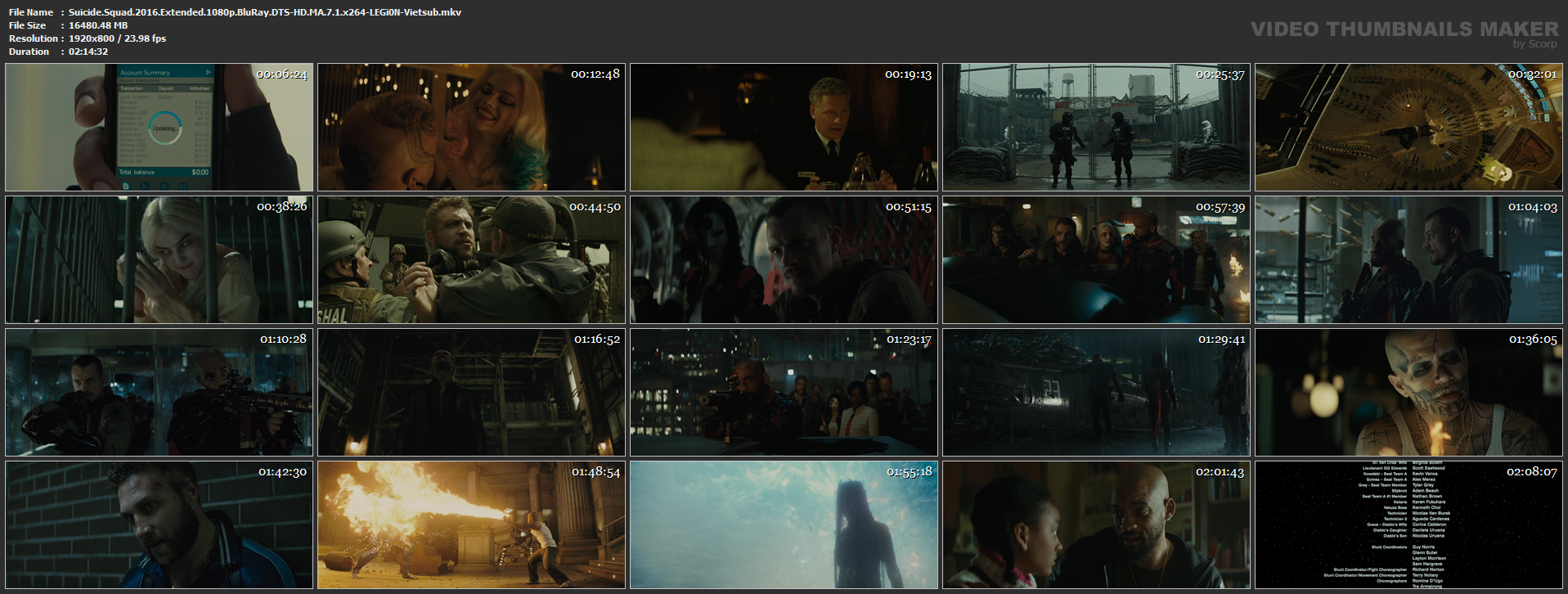This screenshot has height=594, width=1568.
Task: Select the thumbnail stamped 01:04:03
Action: coord(1409,260)
